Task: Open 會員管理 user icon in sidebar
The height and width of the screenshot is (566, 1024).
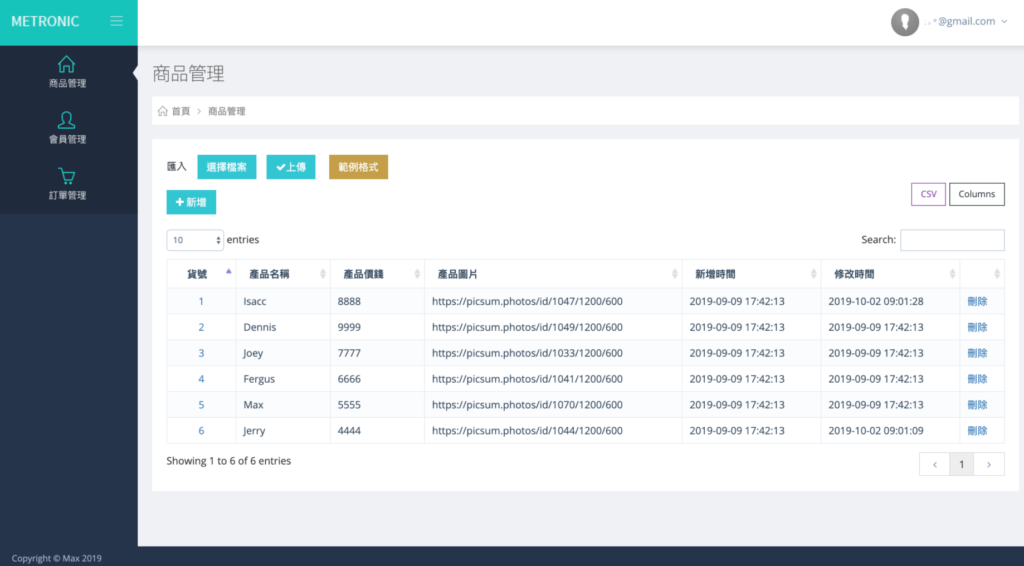Action: coord(67,120)
